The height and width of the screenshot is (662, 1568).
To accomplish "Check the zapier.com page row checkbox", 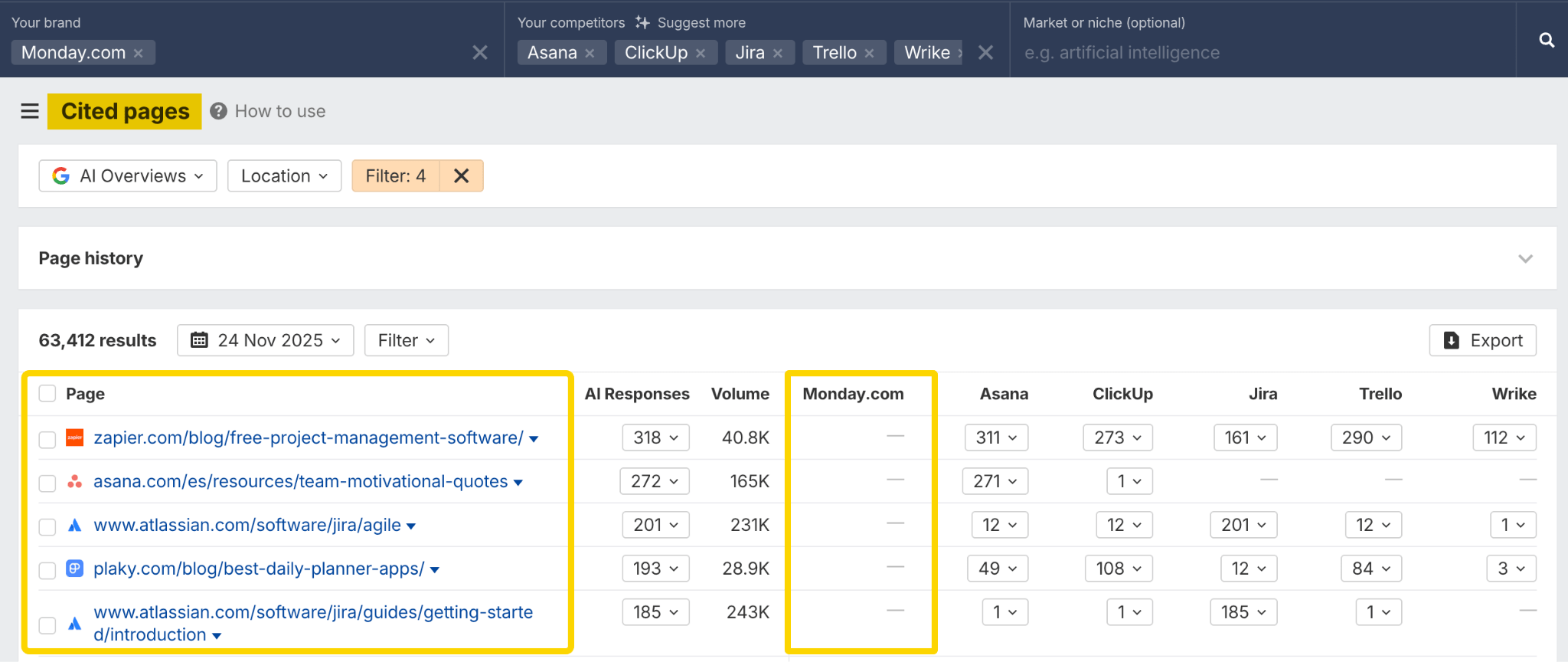I will (47, 439).
